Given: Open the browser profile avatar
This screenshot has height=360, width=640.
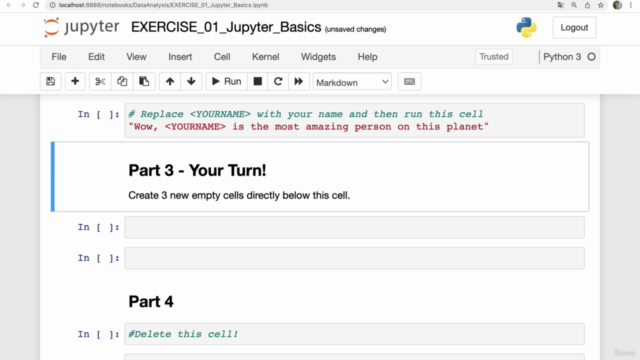Looking at the screenshot, I should (x=617, y=5).
